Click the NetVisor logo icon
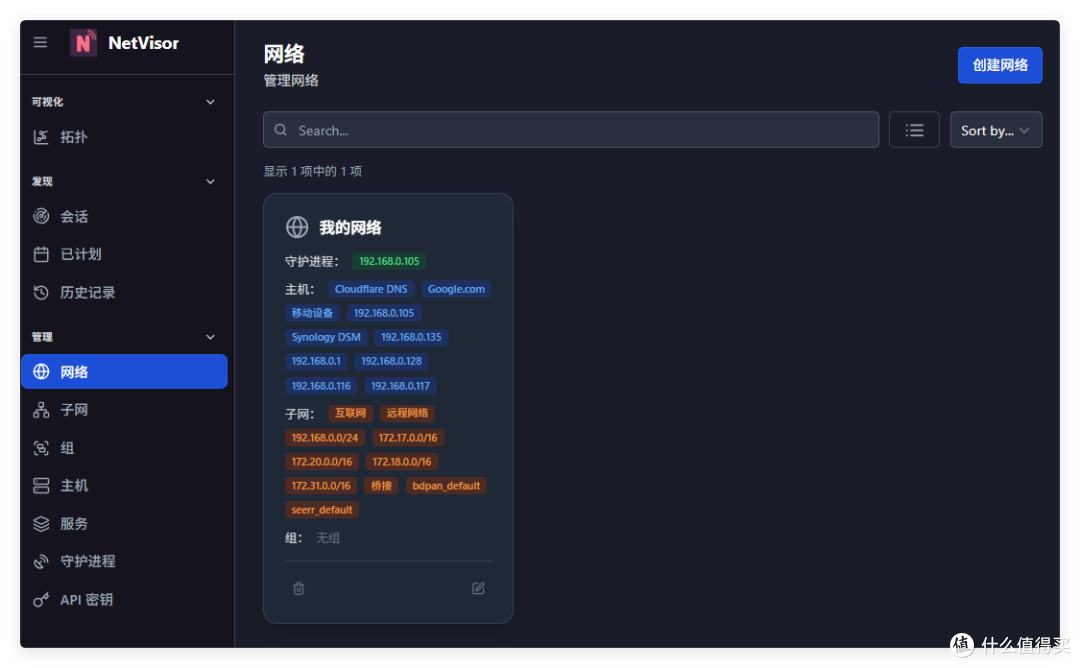Viewport: 1080px width, 668px height. pyautogui.click(x=83, y=43)
